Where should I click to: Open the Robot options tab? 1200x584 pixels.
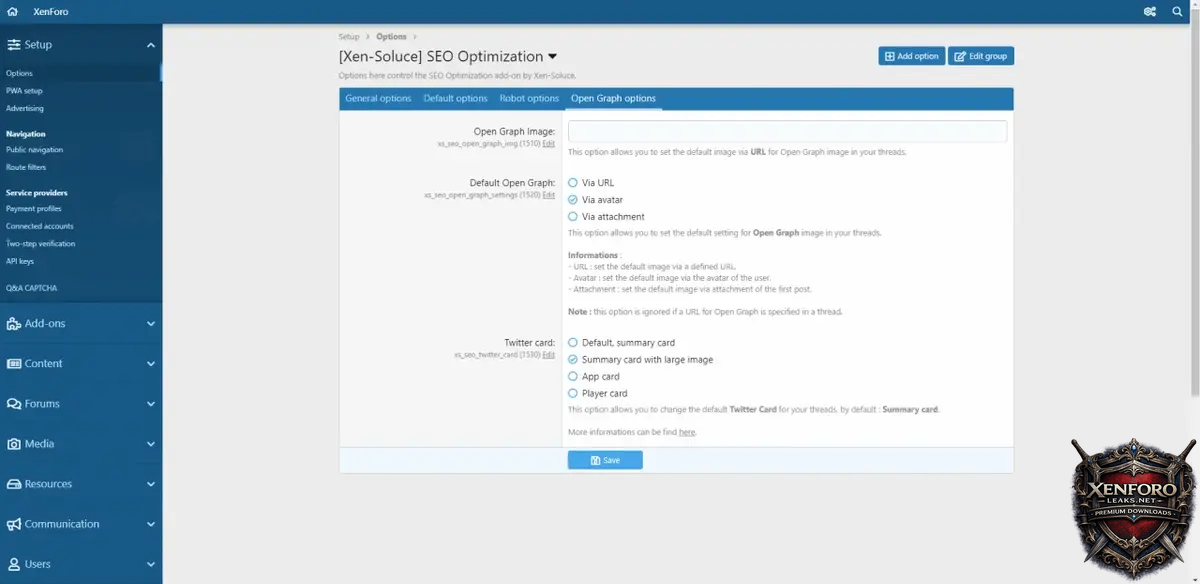click(x=529, y=99)
